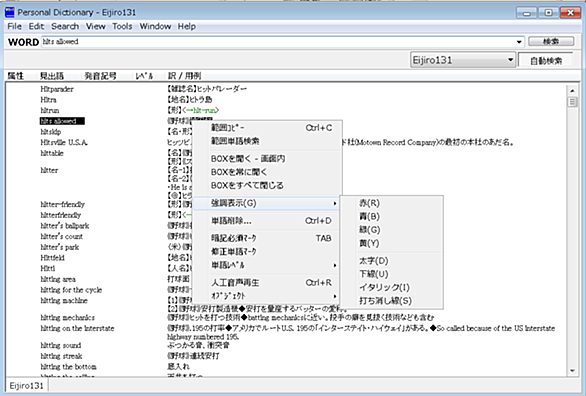
Task: Select the hitting area entry
Action: 58,279
